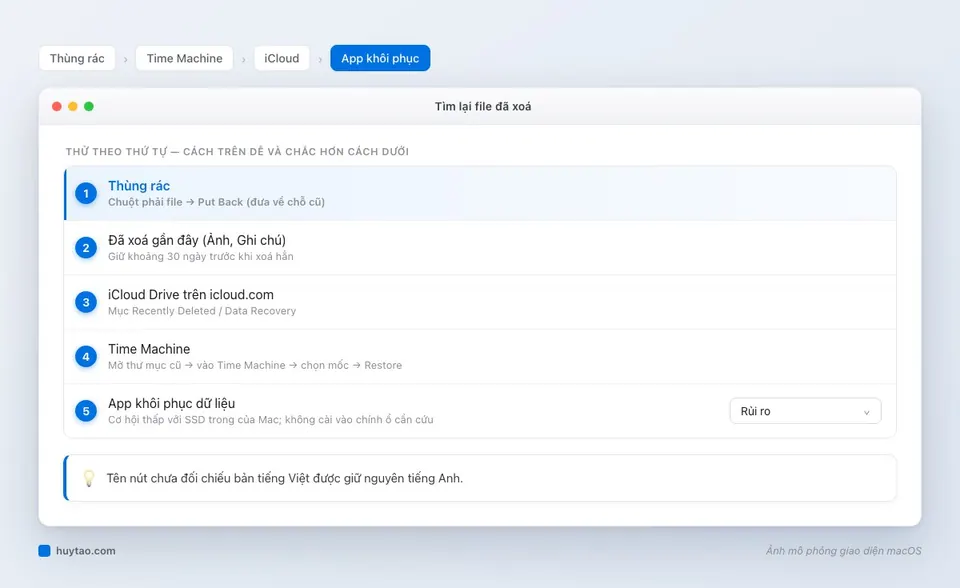Click the chevron arrow in Rủi ro dropdown
This screenshot has width=960, height=588.
pos(866,412)
